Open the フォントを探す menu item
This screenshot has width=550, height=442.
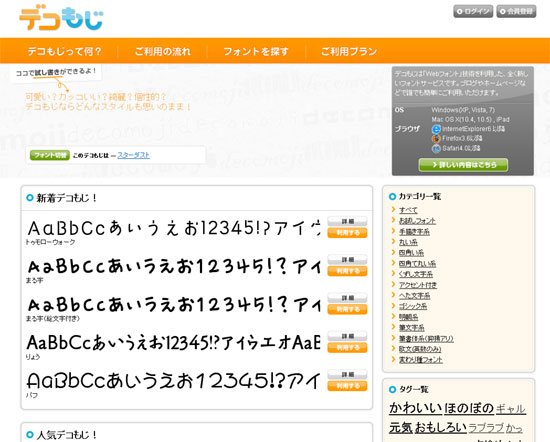coord(256,52)
